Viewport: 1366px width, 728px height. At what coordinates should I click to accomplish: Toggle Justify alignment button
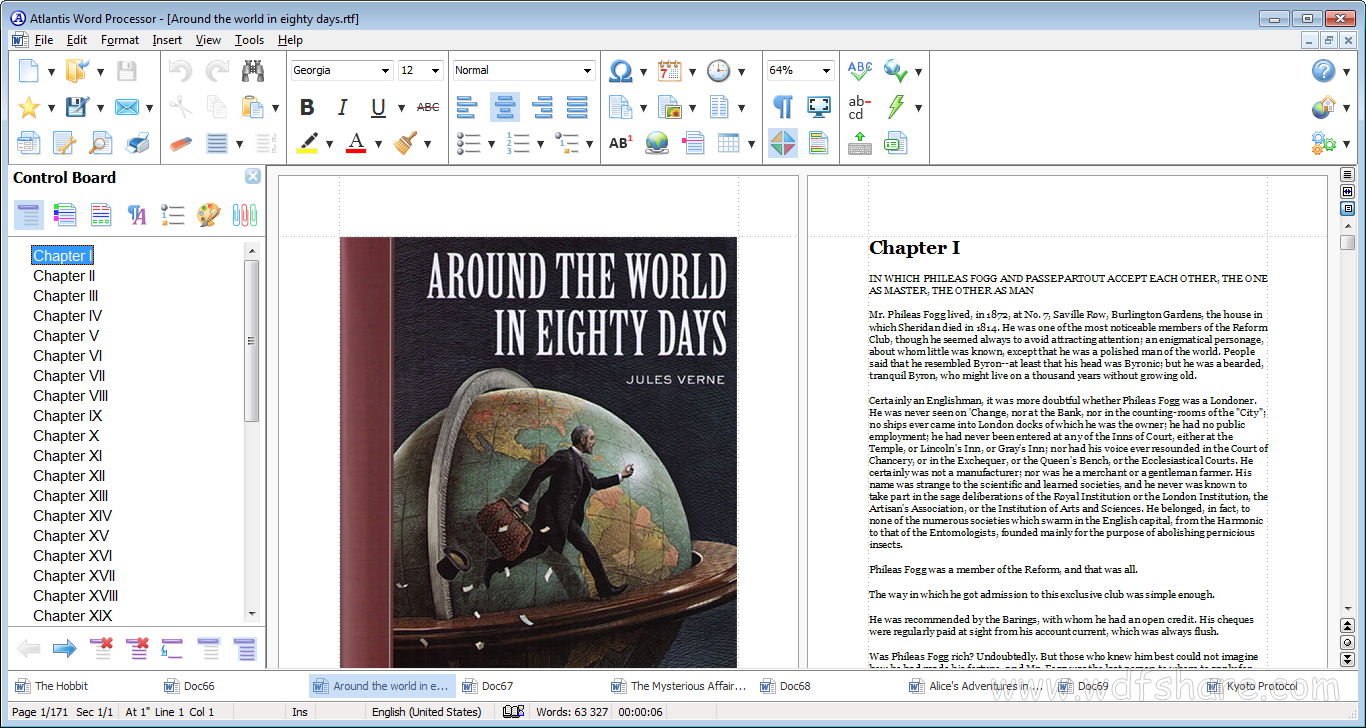pyautogui.click(x=577, y=107)
